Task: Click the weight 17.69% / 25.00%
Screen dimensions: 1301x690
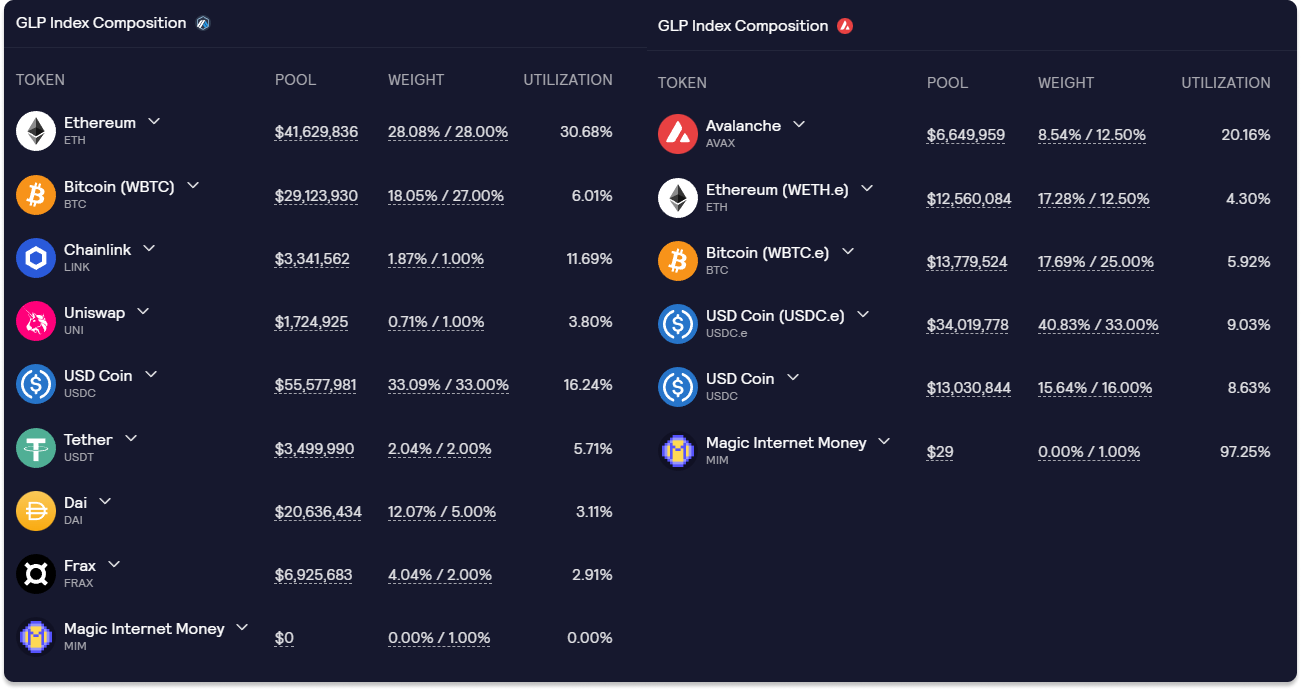Action: pyautogui.click(x=1096, y=262)
